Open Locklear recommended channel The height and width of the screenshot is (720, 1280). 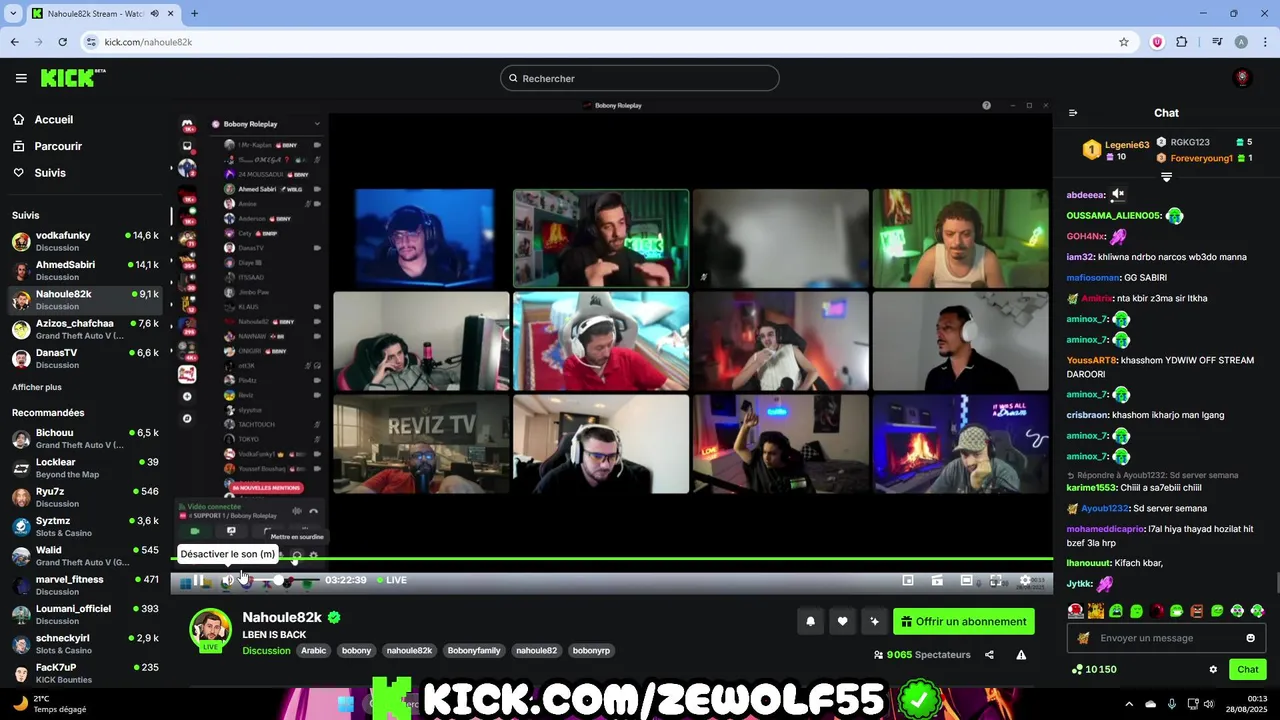click(x=85, y=468)
